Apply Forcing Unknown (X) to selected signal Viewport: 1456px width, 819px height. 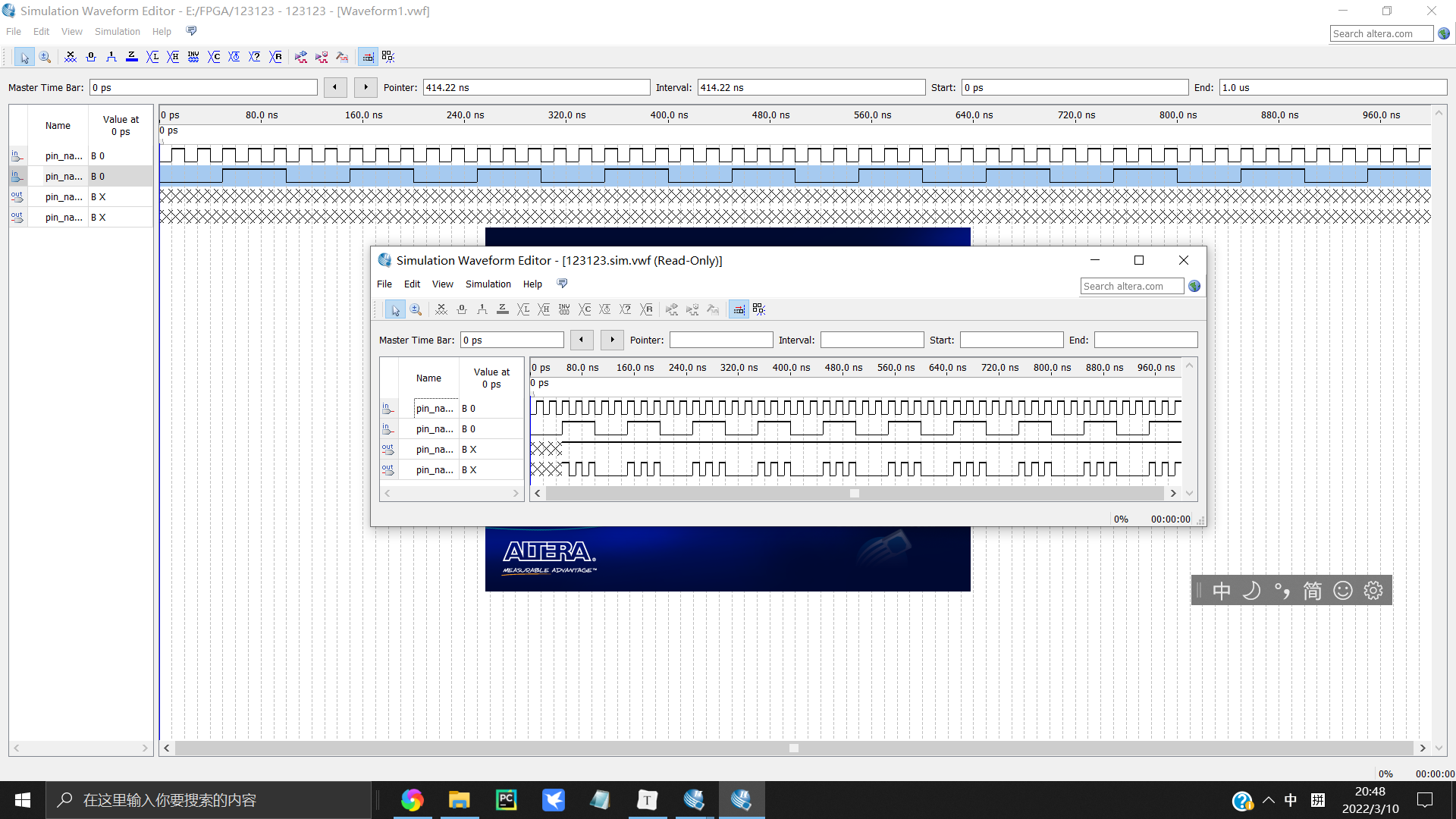pos(71,57)
